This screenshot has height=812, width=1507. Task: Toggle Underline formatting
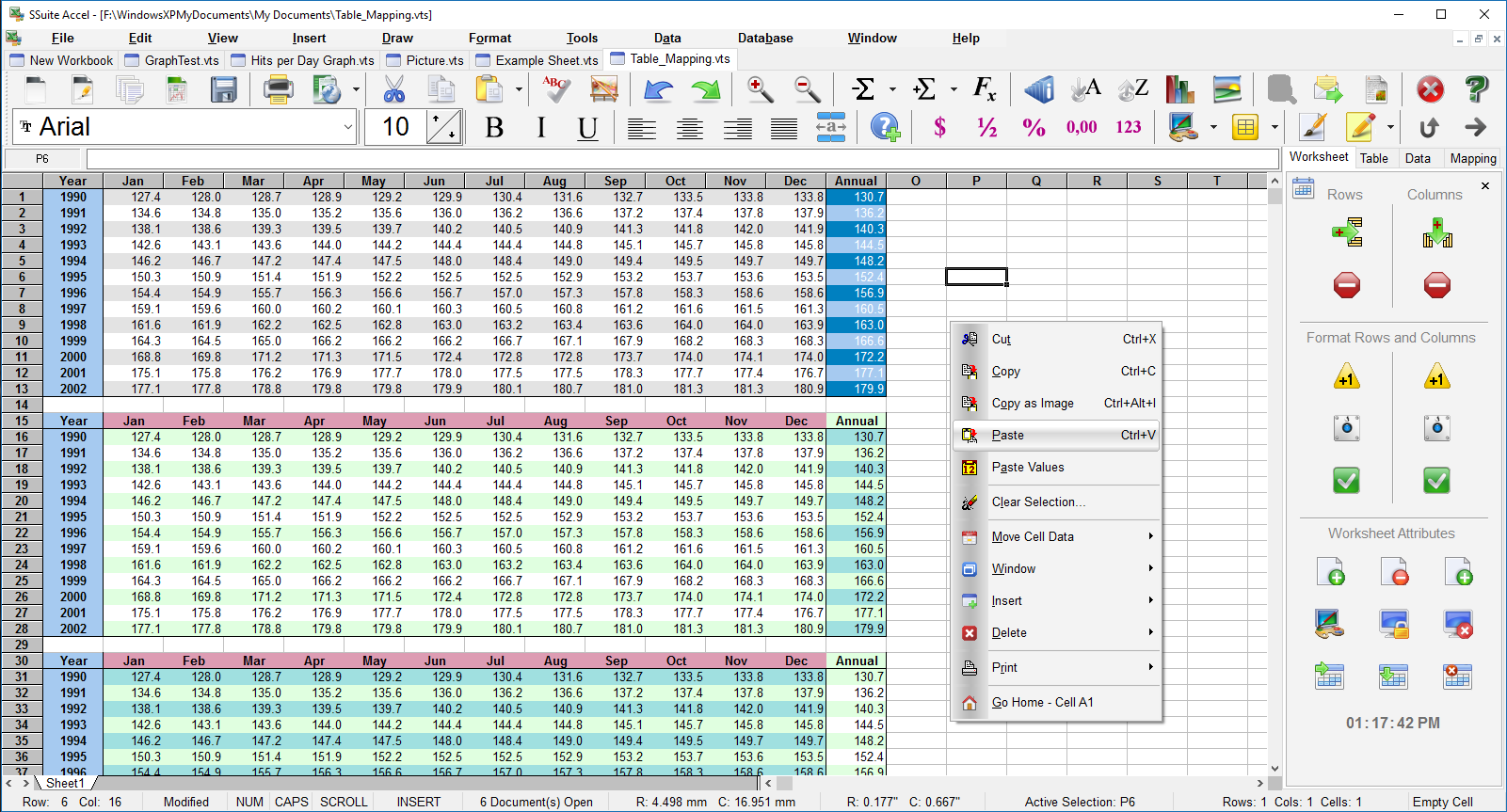point(587,127)
